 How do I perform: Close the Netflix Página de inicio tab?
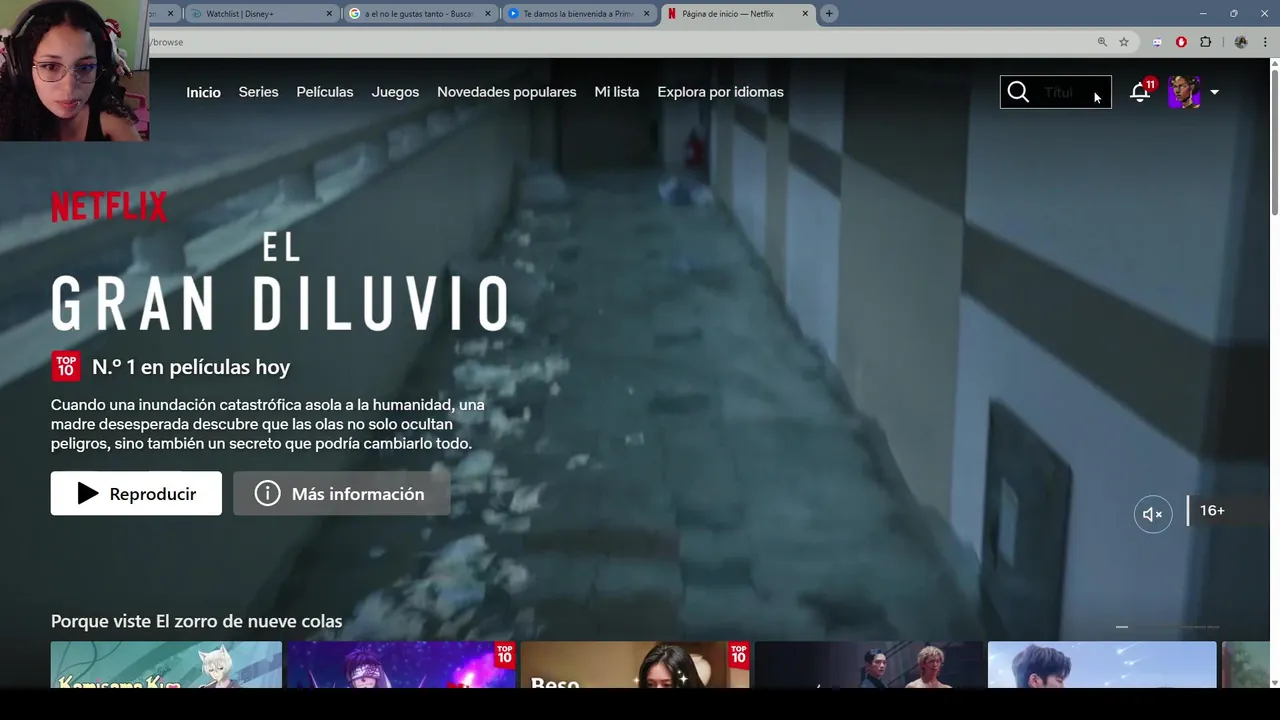[x=805, y=14]
